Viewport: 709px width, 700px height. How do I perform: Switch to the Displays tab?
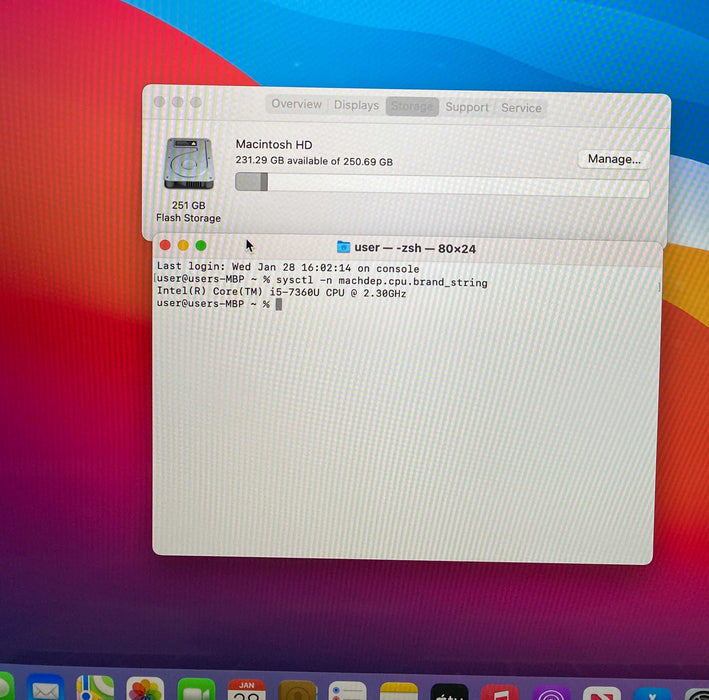356,105
